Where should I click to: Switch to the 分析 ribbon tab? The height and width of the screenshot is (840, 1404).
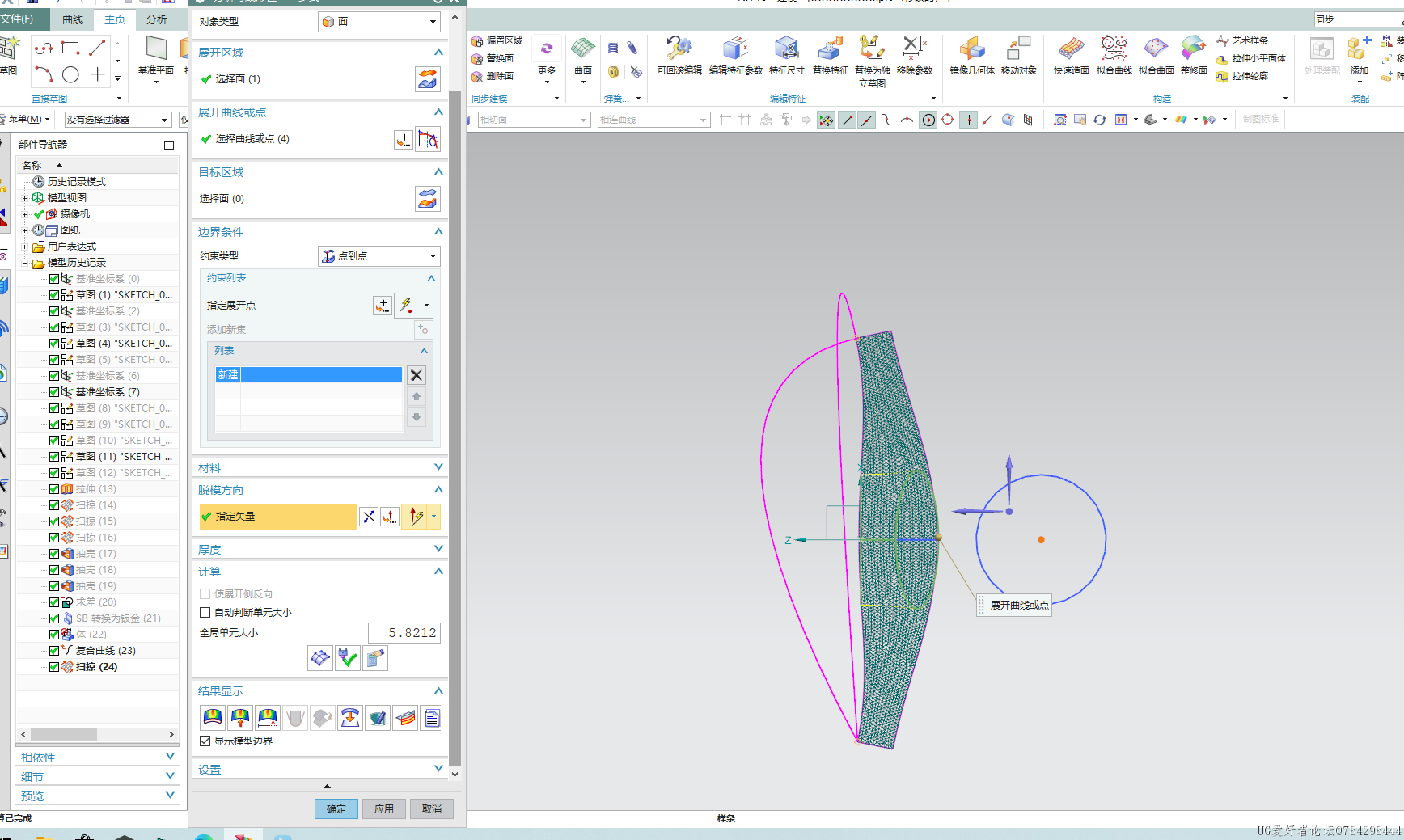pos(157,19)
